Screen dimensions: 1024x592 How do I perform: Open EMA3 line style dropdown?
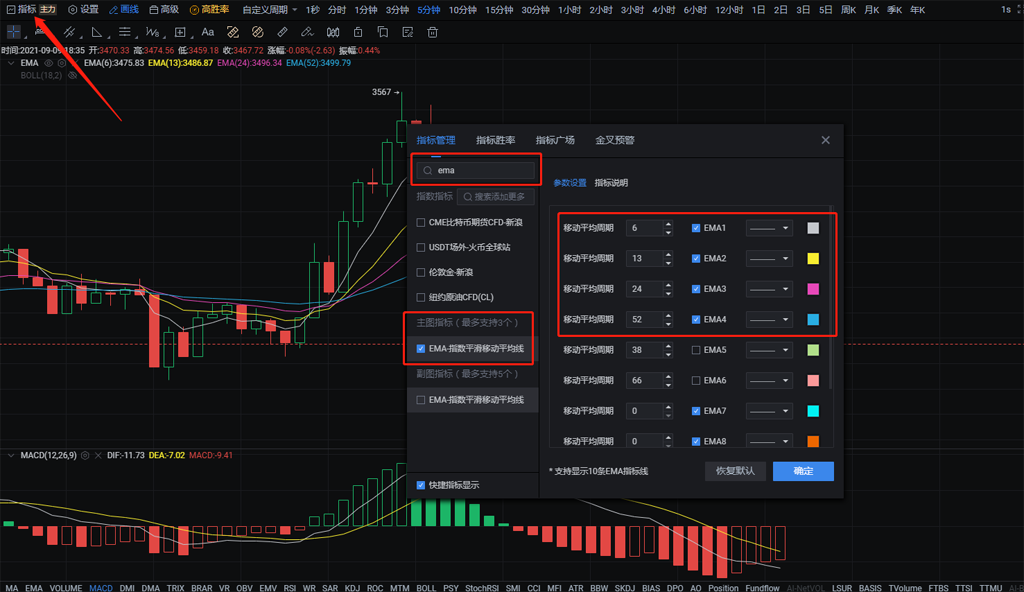[x=769, y=289]
